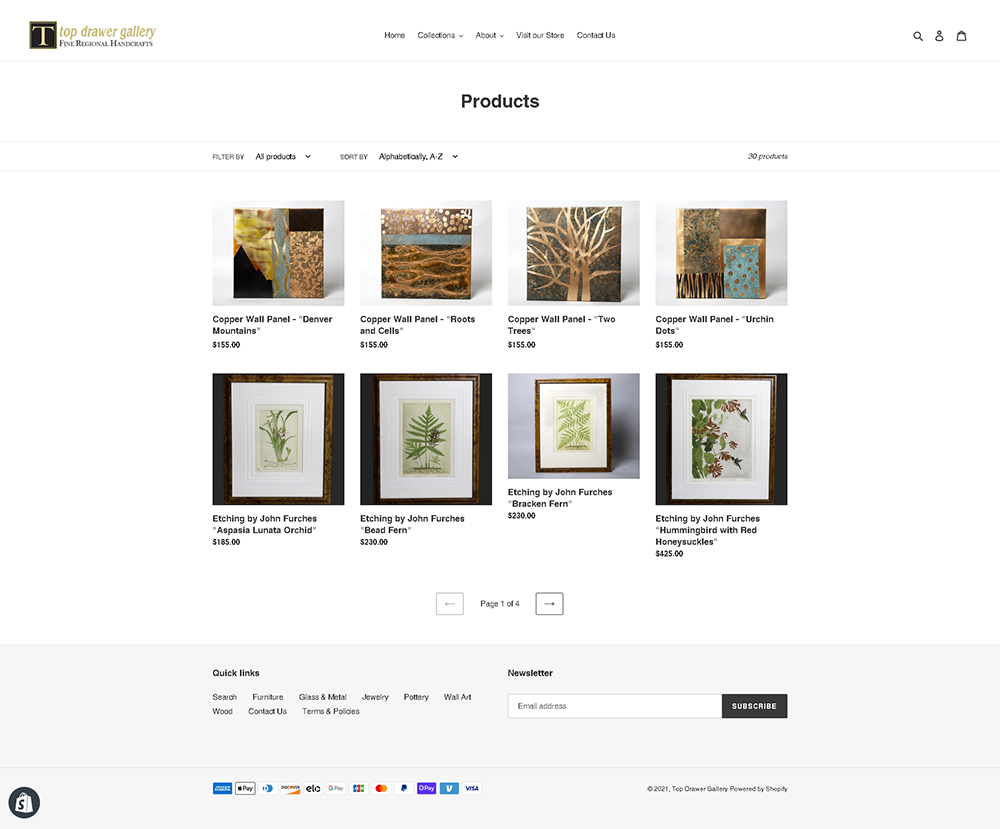Open the Shopify chat bag icon
This screenshot has height=829, width=1000.
(x=24, y=802)
